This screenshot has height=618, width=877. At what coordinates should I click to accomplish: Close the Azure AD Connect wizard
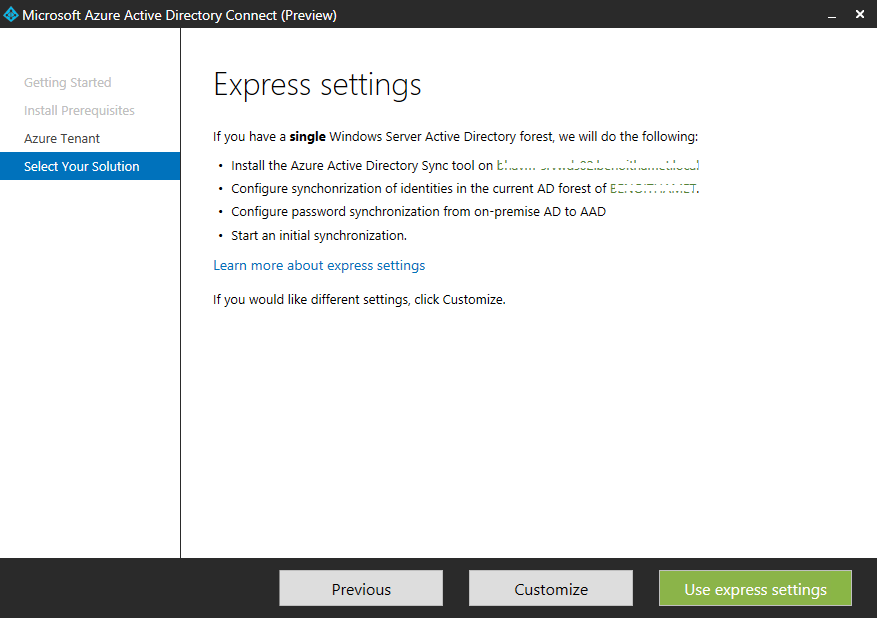coord(861,15)
